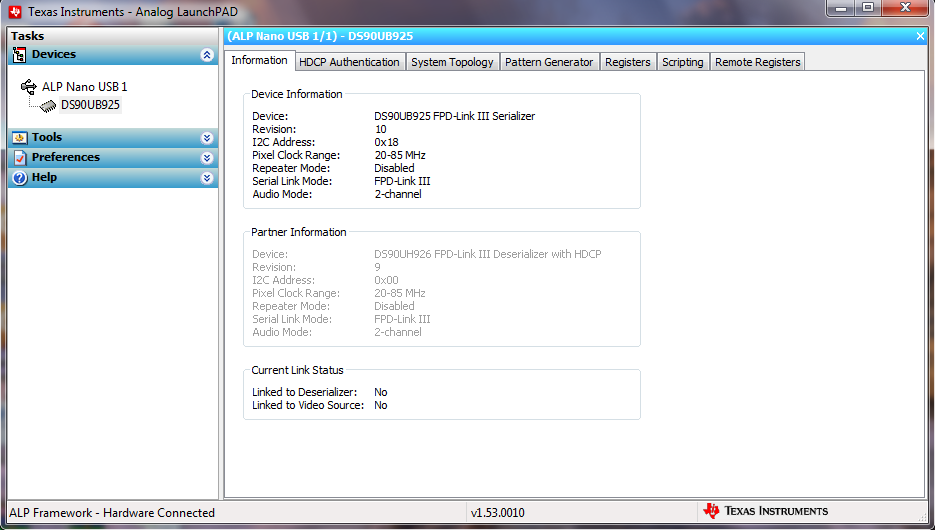Viewport: 935px width, 530px height.
Task: Expand the Tools section chevron
Action: [207, 138]
